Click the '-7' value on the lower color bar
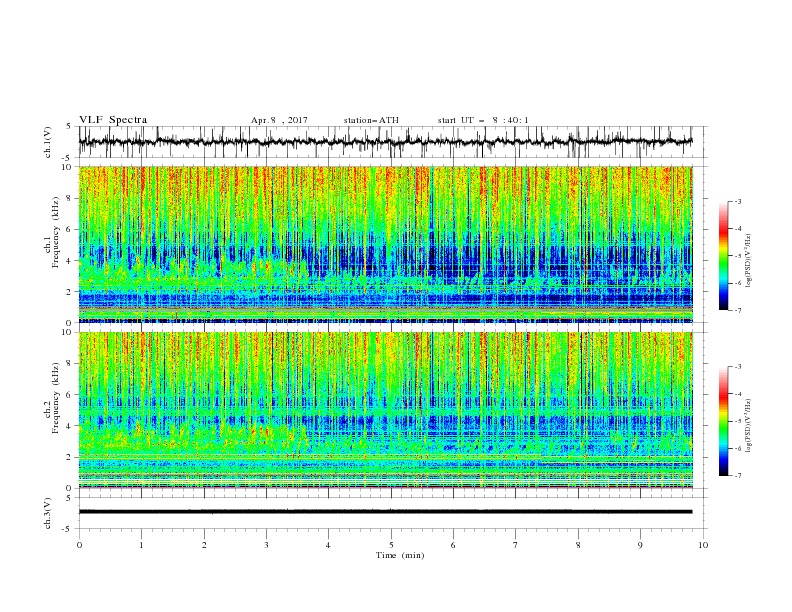 click(x=737, y=476)
